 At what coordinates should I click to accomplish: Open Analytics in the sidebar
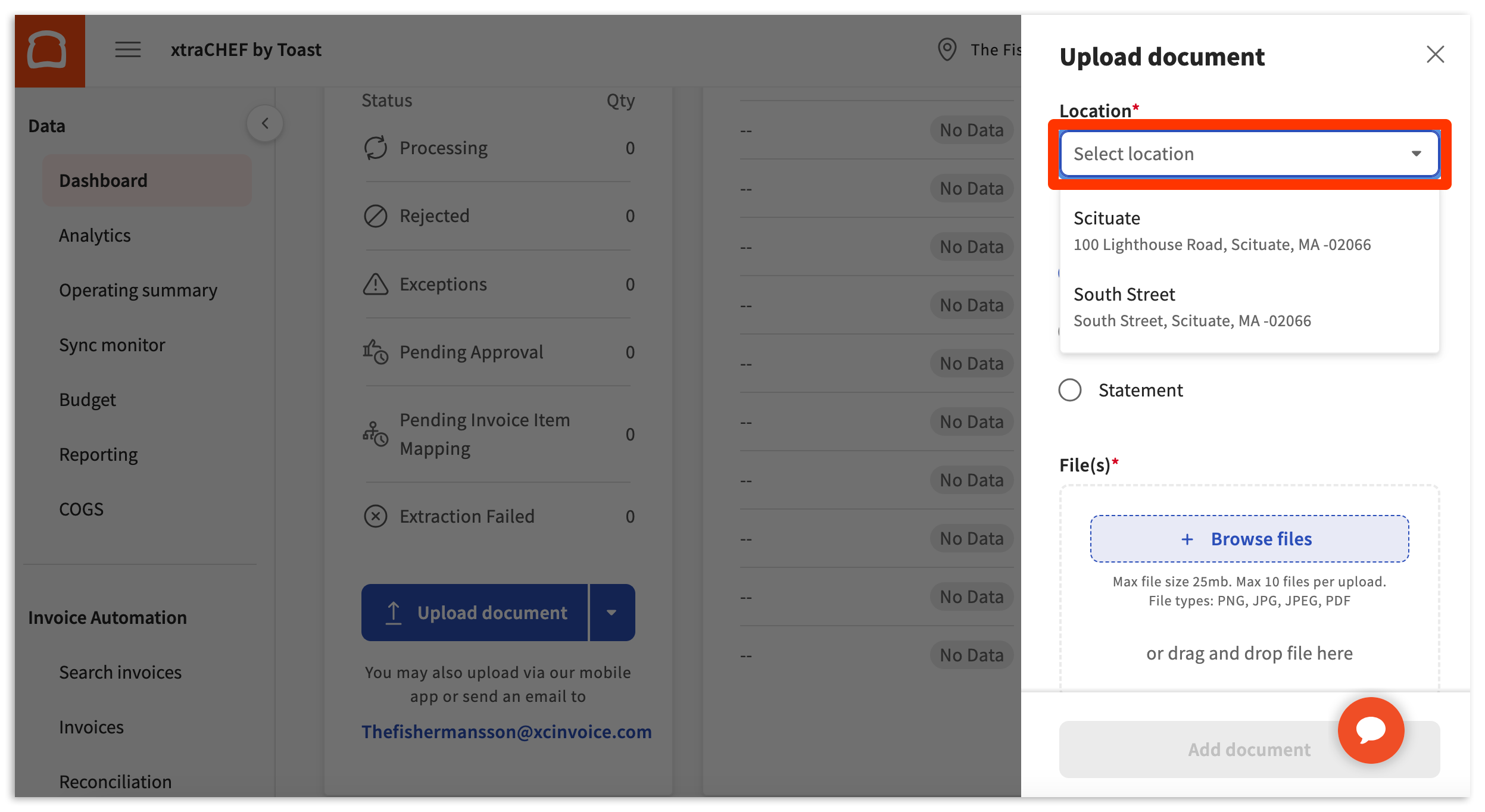click(x=95, y=236)
